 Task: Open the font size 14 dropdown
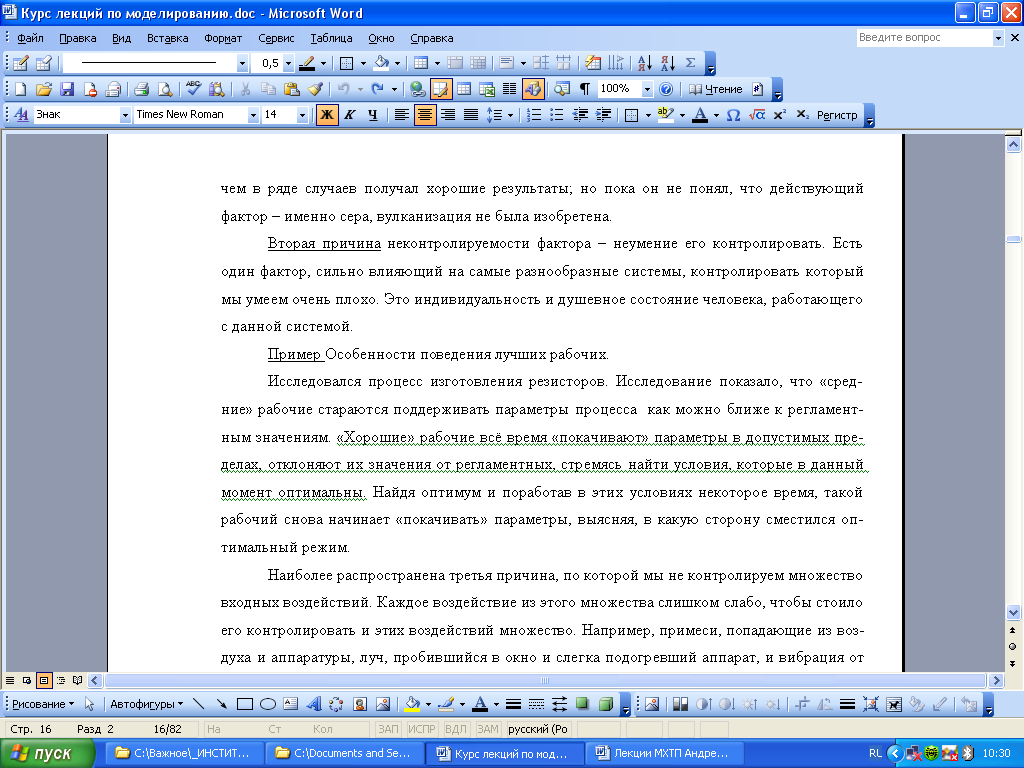[x=302, y=115]
